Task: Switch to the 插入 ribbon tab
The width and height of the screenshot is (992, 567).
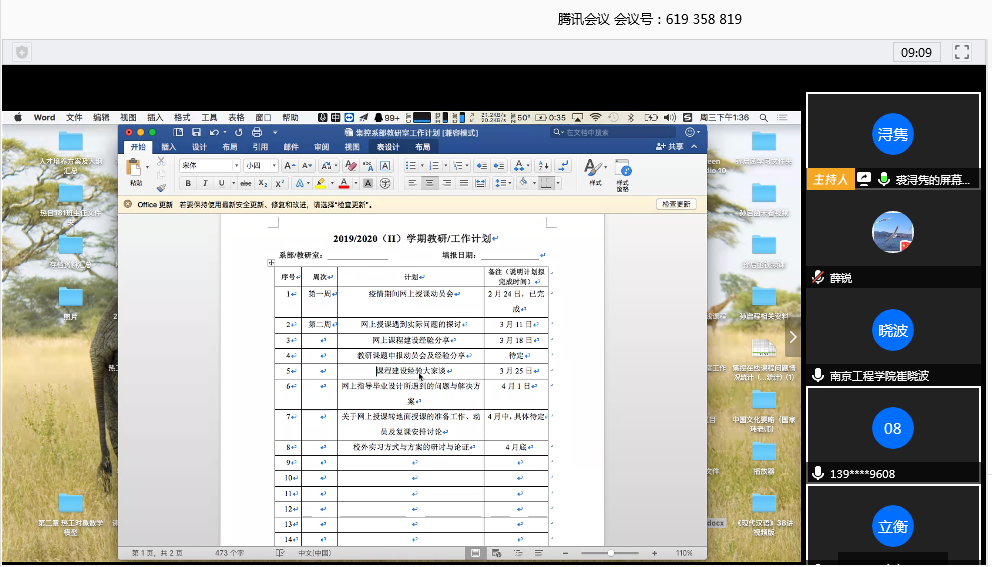Action: [169, 147]
